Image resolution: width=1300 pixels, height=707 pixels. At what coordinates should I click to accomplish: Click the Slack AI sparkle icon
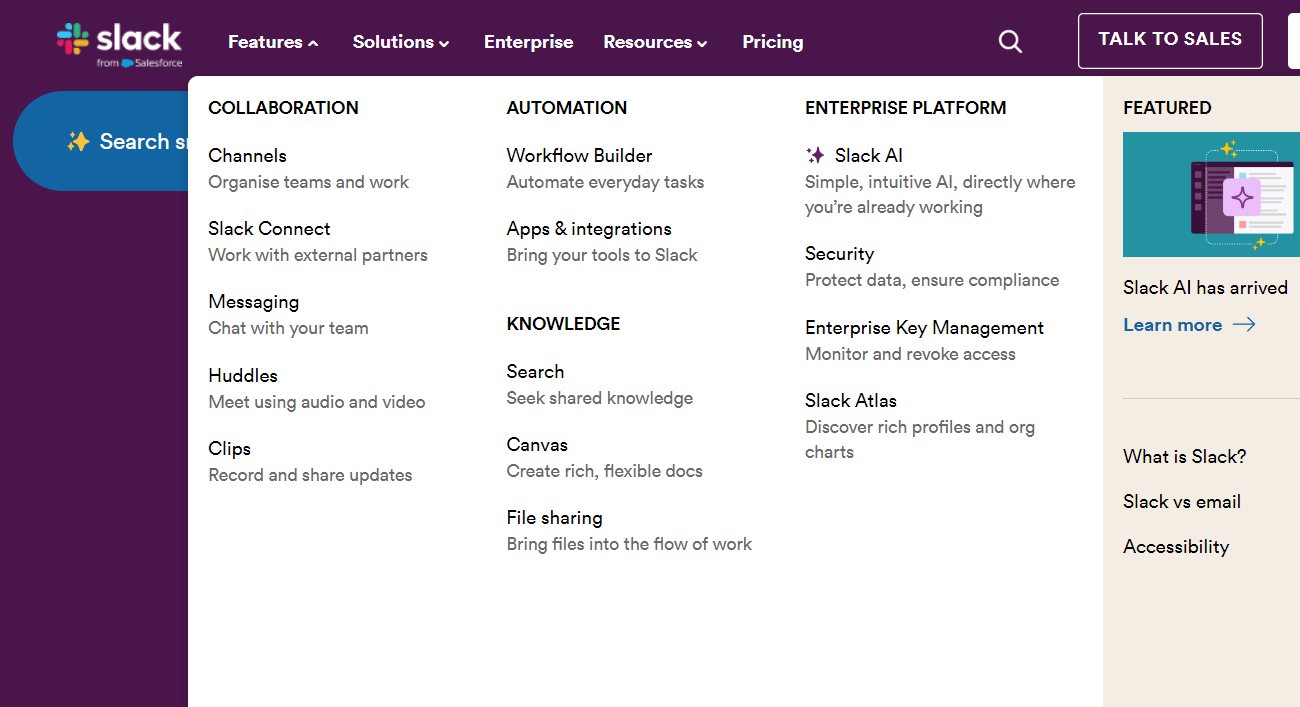point(815,155)
